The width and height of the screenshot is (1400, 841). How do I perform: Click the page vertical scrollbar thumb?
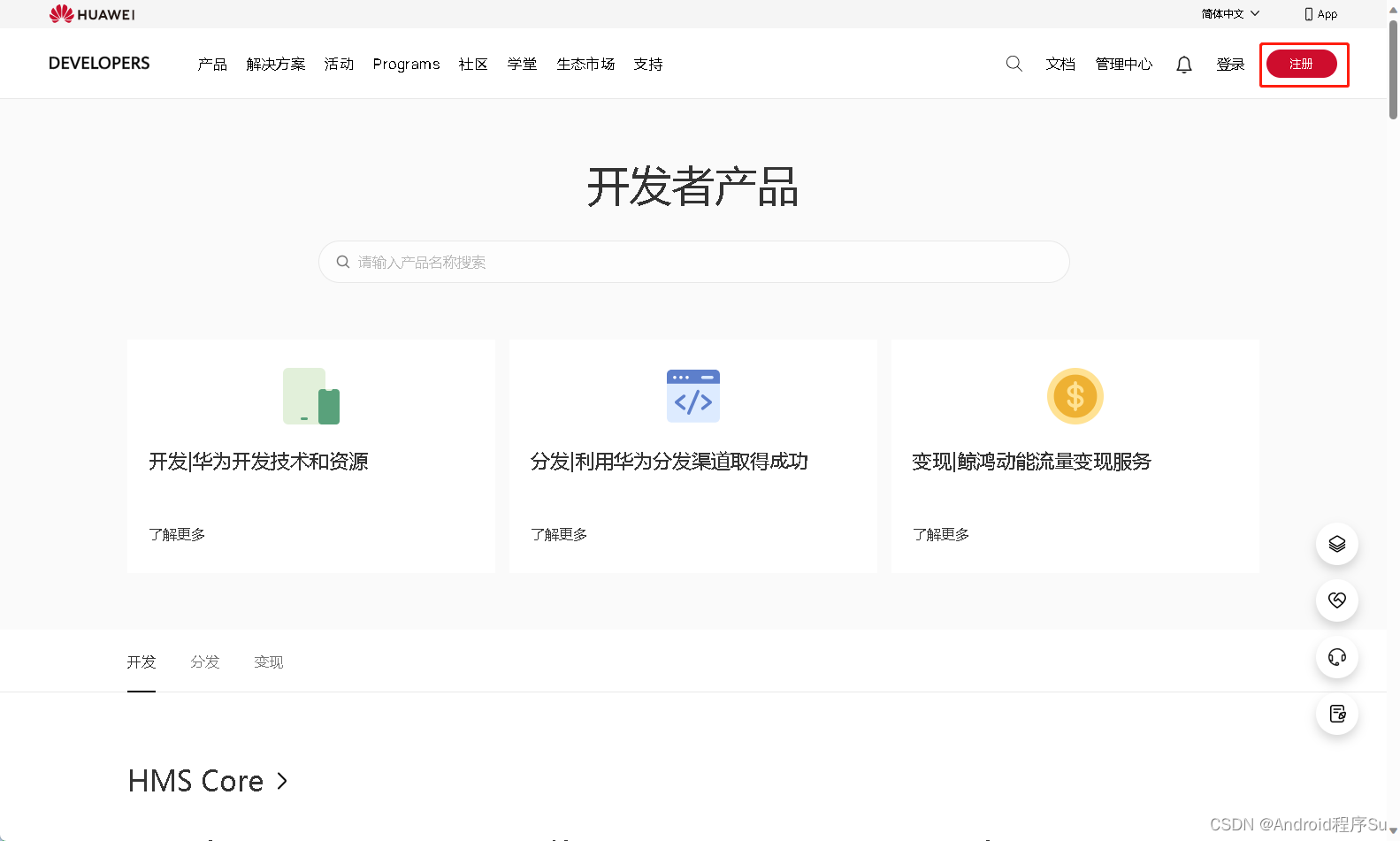coord(1393,69)
